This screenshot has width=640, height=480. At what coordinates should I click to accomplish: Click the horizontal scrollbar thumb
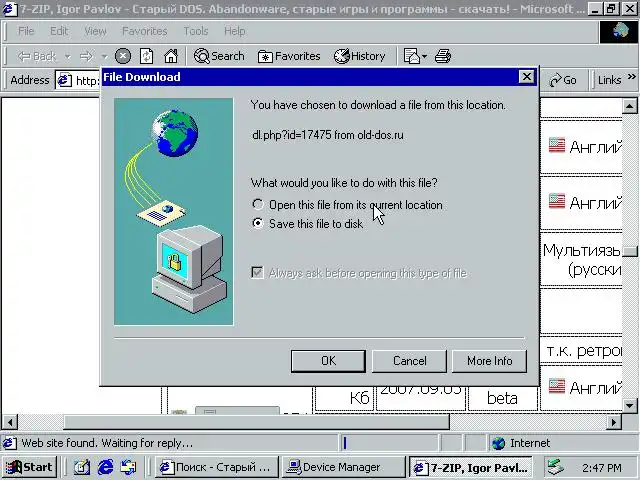(256, 422)
